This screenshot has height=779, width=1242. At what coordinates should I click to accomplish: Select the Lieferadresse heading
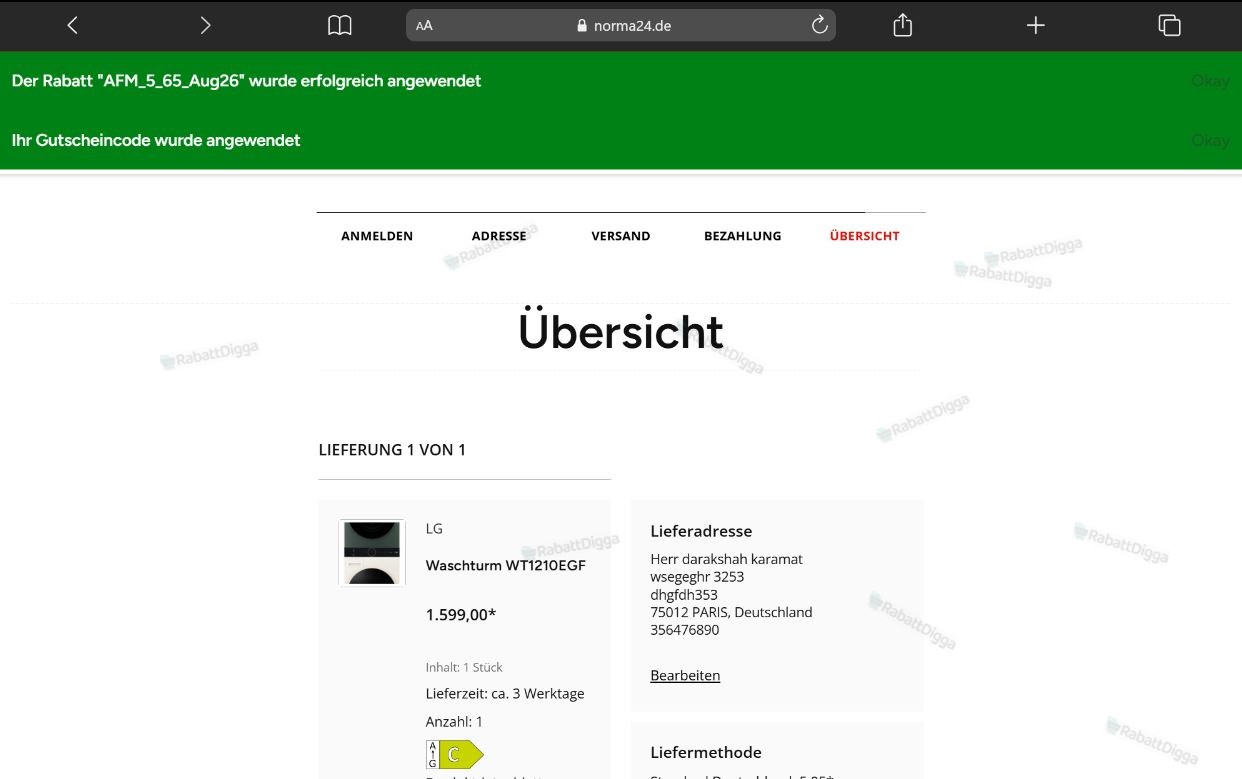(701, 531)
